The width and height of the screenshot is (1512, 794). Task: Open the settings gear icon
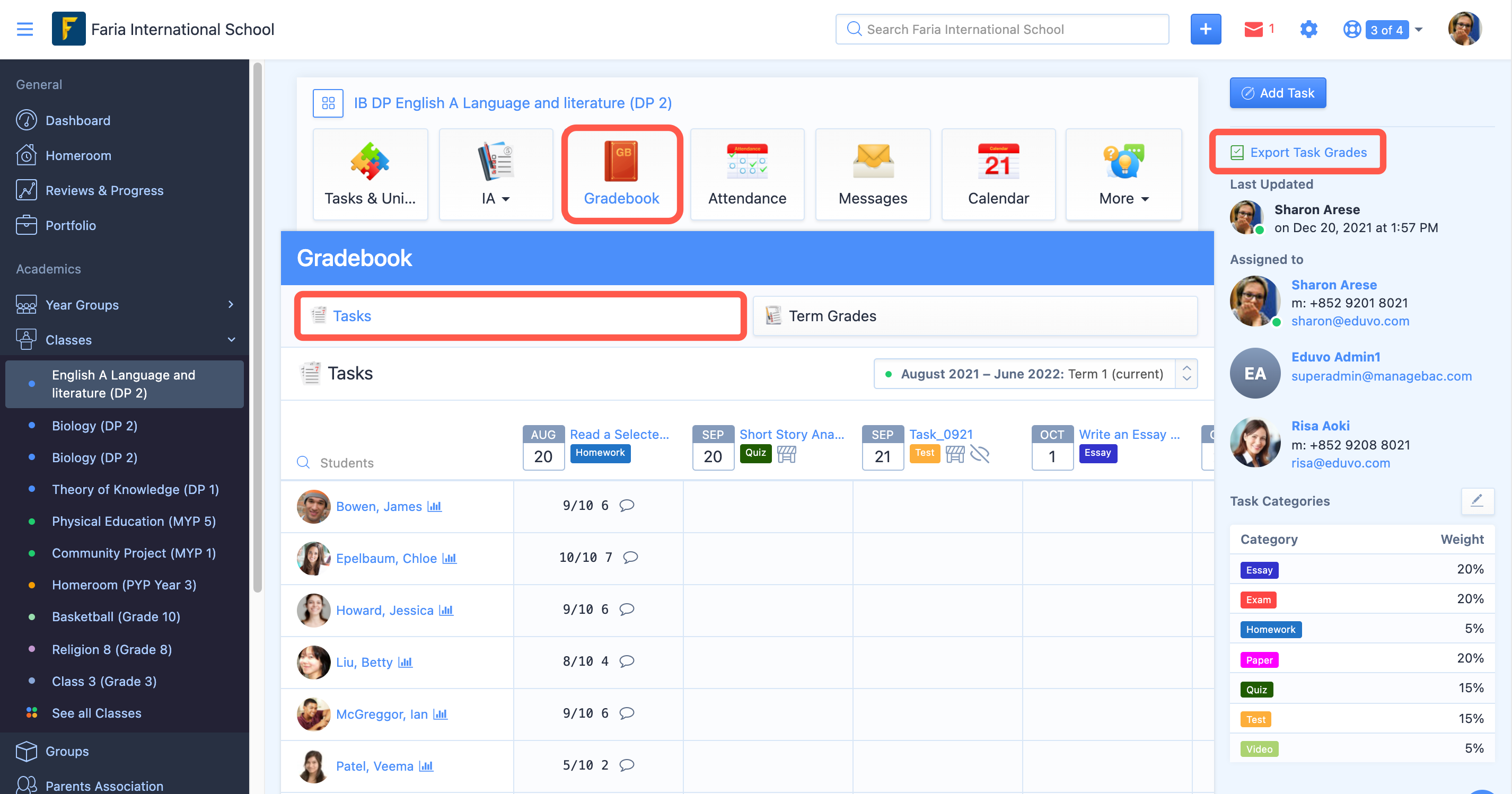point(1308,29)
